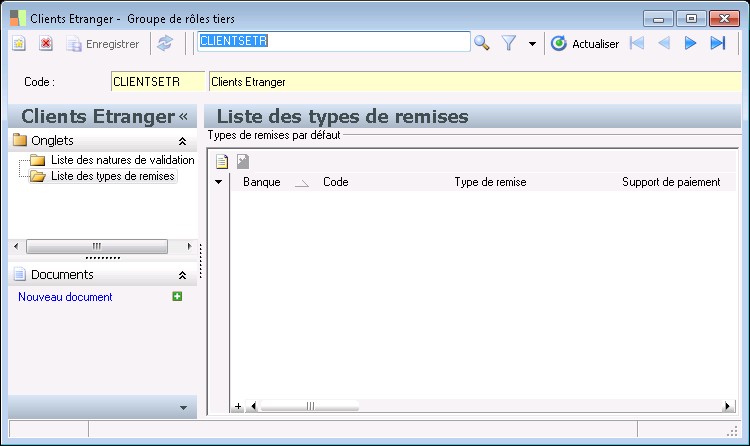Screen dimensions: 750x446
Task: Click the CLIENTSETR search input field
Action: click(x=333, y=42)
